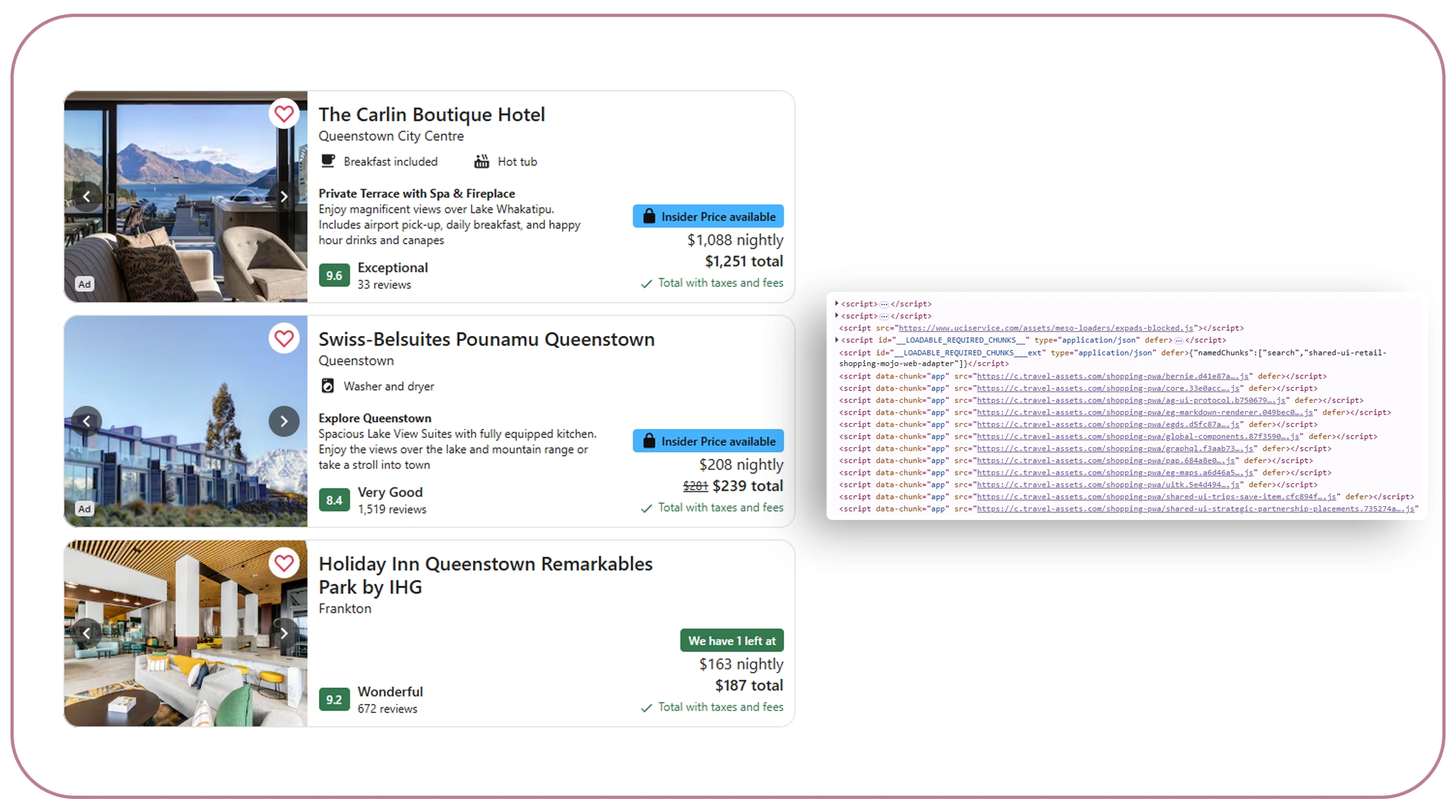Open the bernie.d41e87a js chunk link

pyautogui.click(x=1111, y=376)
